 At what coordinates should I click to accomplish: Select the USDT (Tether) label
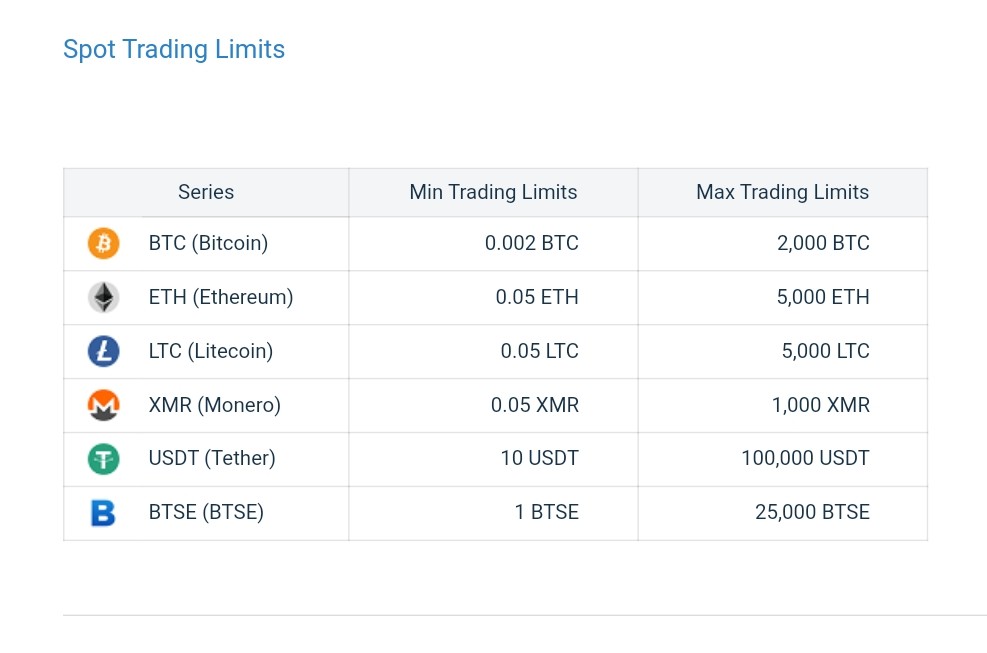pyautogui.click(x=212, y=459)
